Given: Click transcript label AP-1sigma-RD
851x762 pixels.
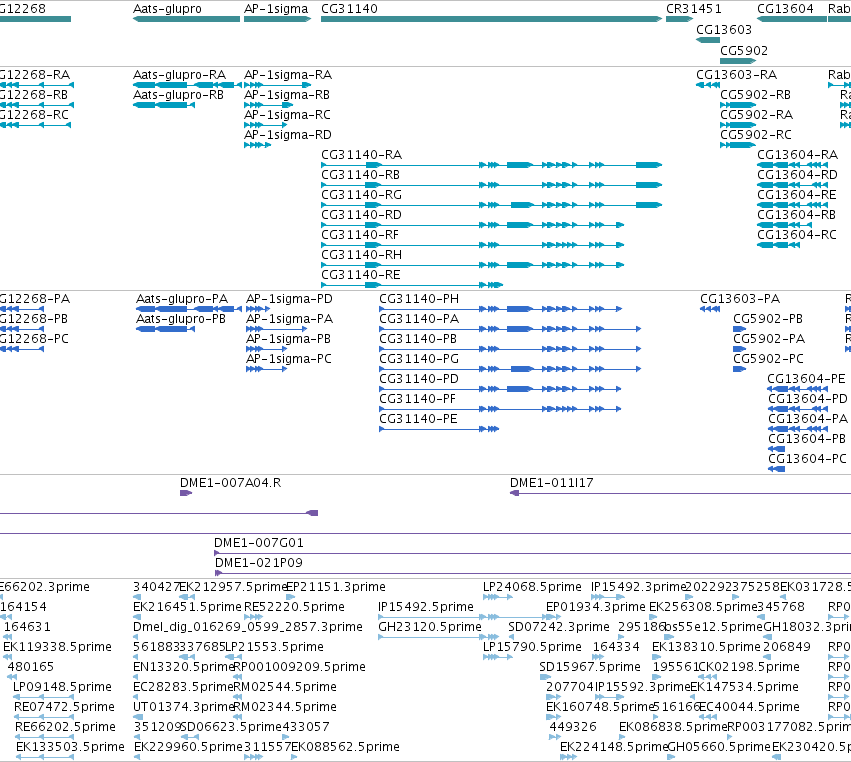Looking at the screenshot, I should point(288,135).
